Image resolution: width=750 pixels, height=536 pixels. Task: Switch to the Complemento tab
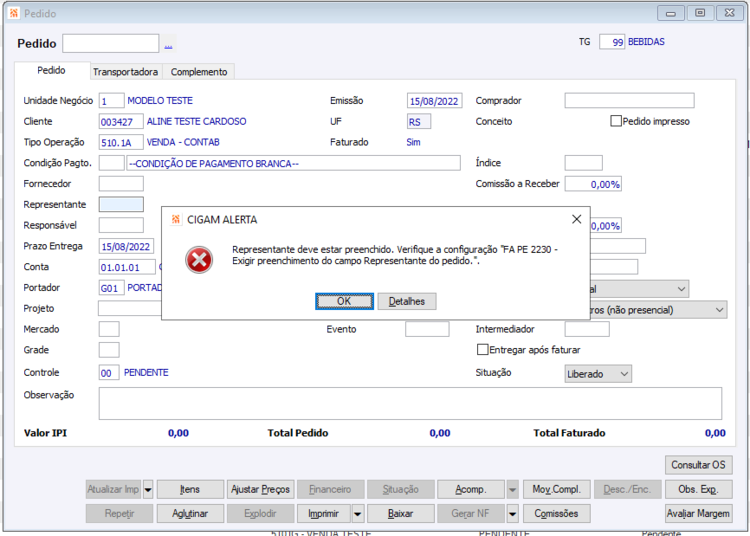(199, 72)
